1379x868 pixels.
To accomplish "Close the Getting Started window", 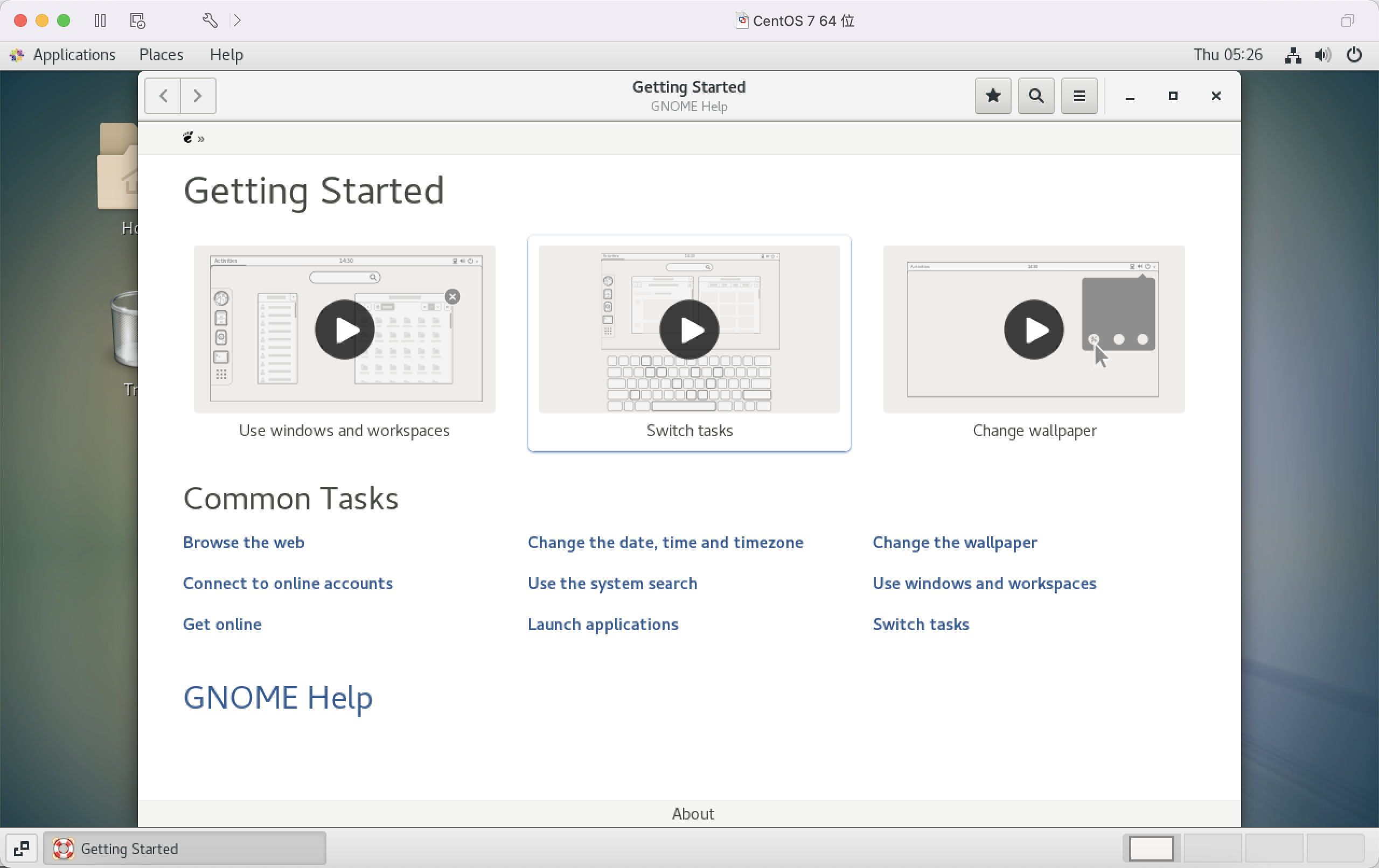I will (x=1216, y=96).
